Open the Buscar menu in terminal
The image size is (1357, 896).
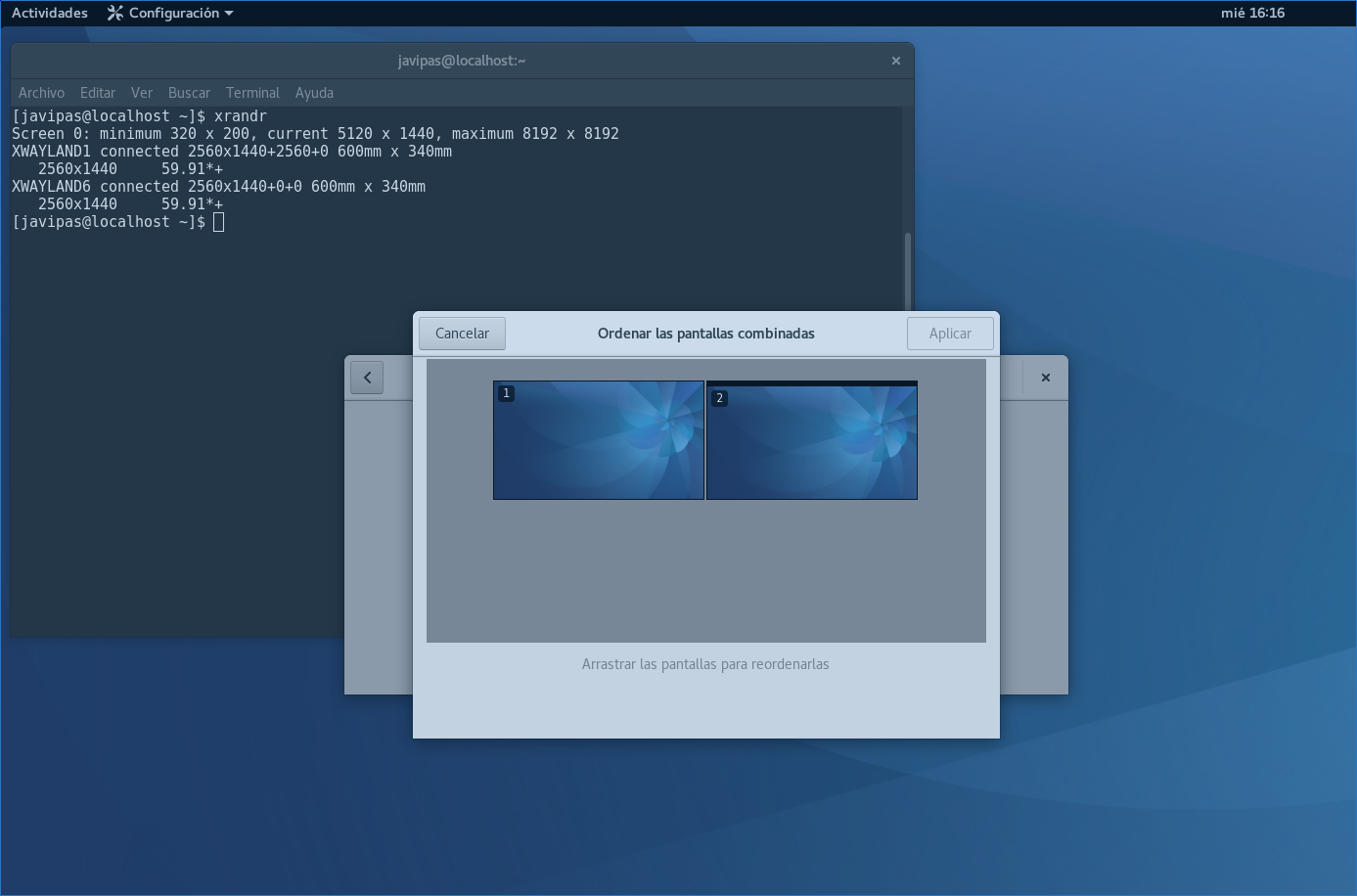click(189, 93)
